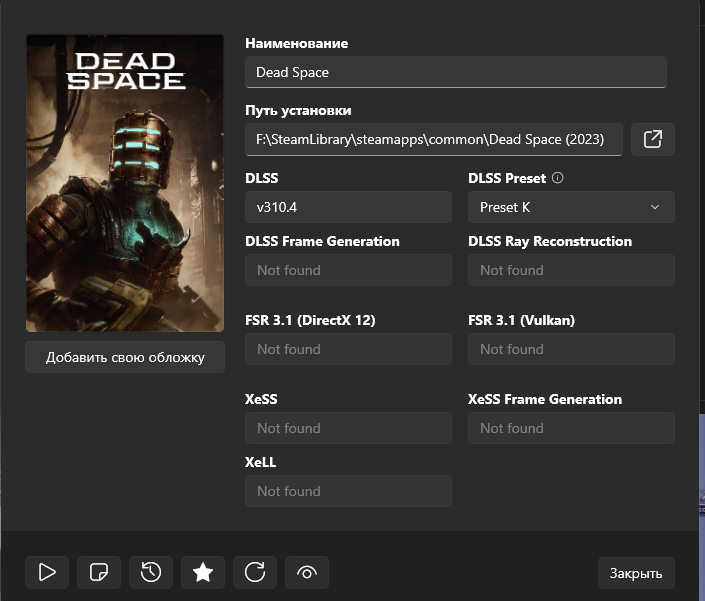705x601 pixels.
Task: Toggle the eye visibility icon
Action: pos(307,572)
